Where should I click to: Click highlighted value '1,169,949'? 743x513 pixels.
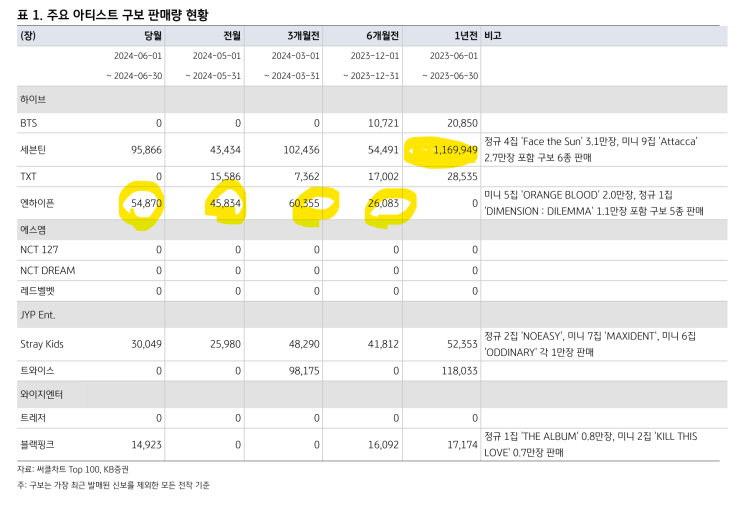pyautogui.click(x=455, y=150)
